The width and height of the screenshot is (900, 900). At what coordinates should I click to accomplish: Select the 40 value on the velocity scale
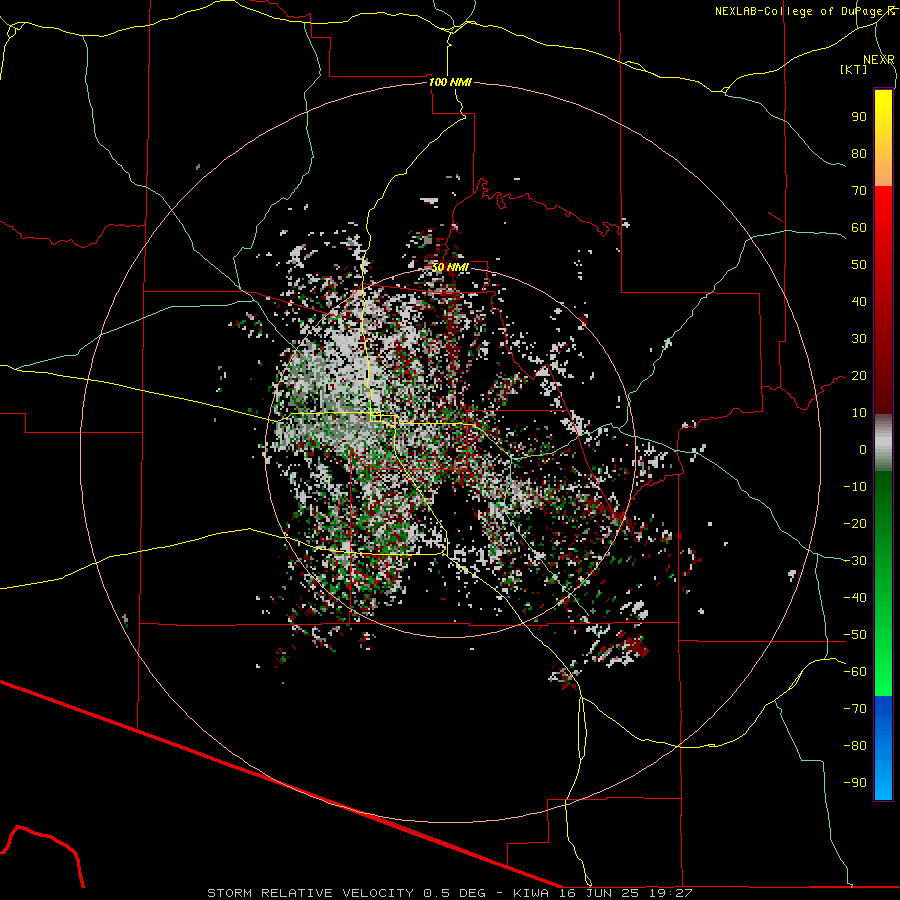point(859,301)
